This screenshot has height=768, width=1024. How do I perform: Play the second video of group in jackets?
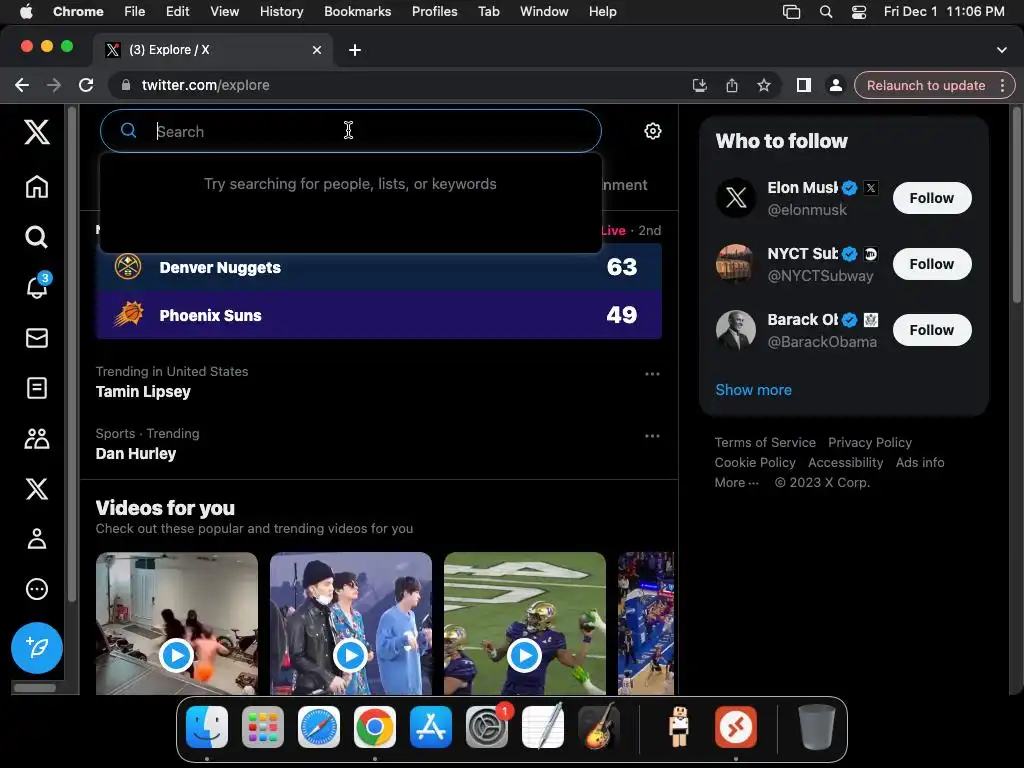[351, 655]
